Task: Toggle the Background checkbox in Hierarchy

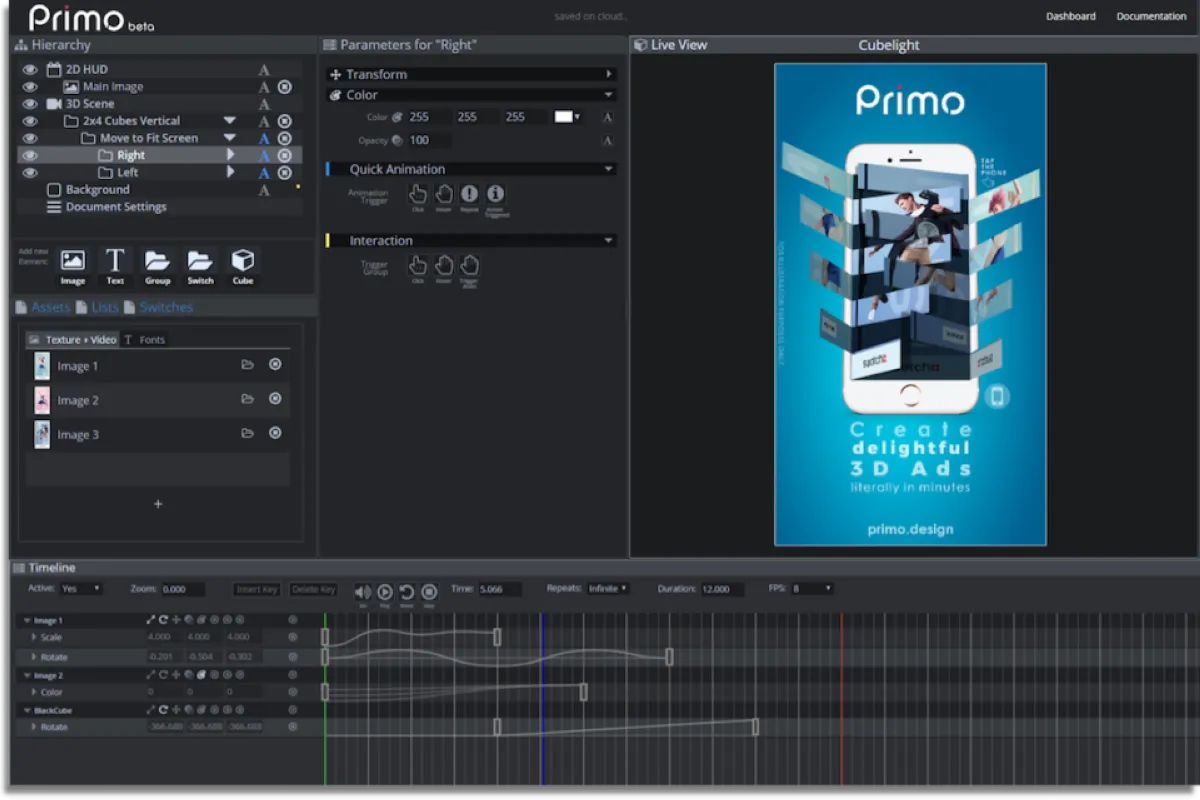Action: (54, 190)
